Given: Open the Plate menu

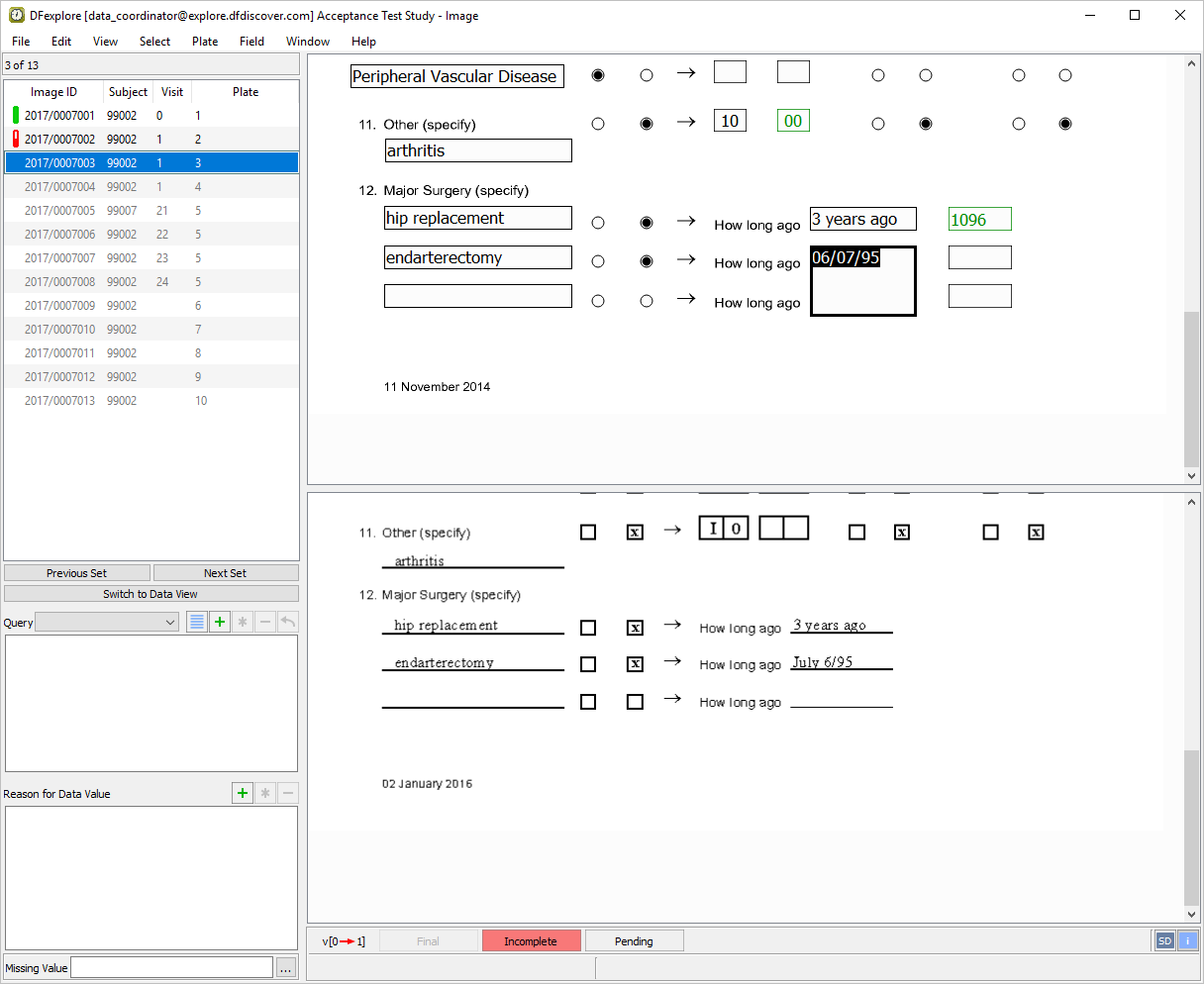Looking at the screenshot, I should click(x=205, y=42).
